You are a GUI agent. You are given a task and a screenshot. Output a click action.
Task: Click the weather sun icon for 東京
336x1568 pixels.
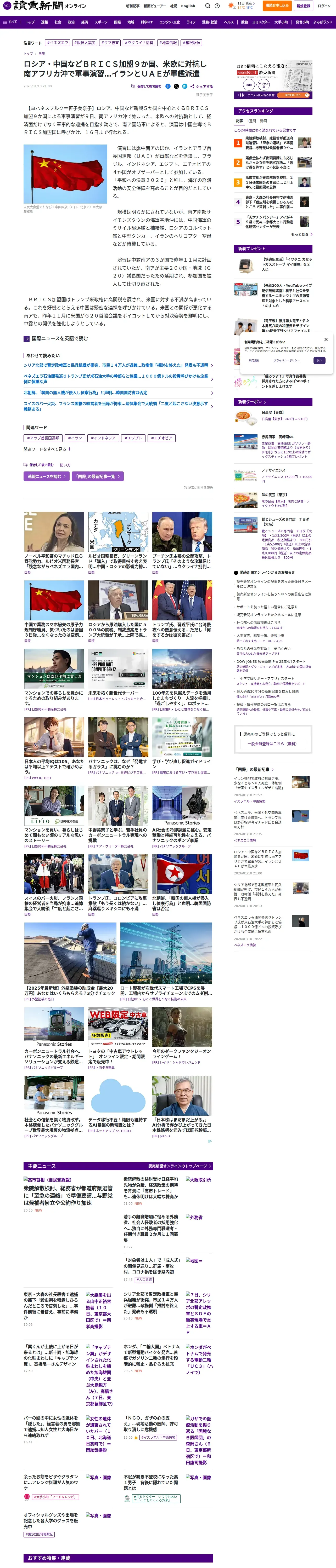click(231, 5)
